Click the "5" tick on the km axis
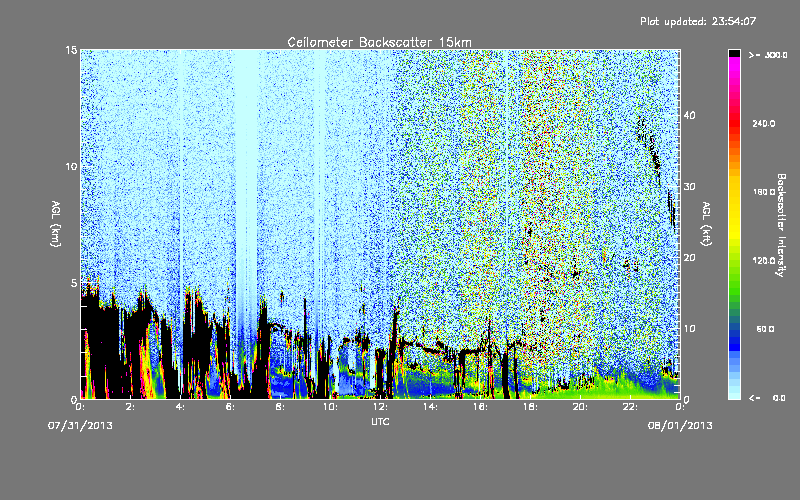This screenshot has height=500, width=800. 74,283
